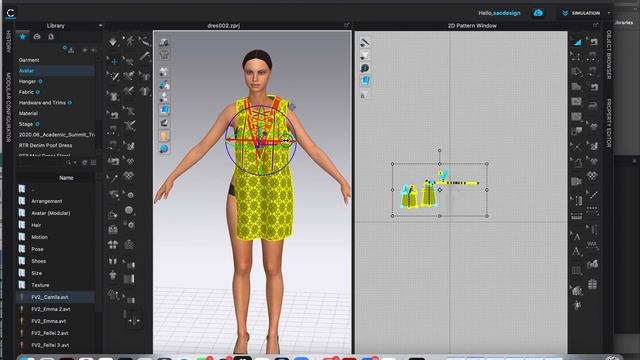
Task: Open the HISTORY side tab
Action: click(8, 41)
